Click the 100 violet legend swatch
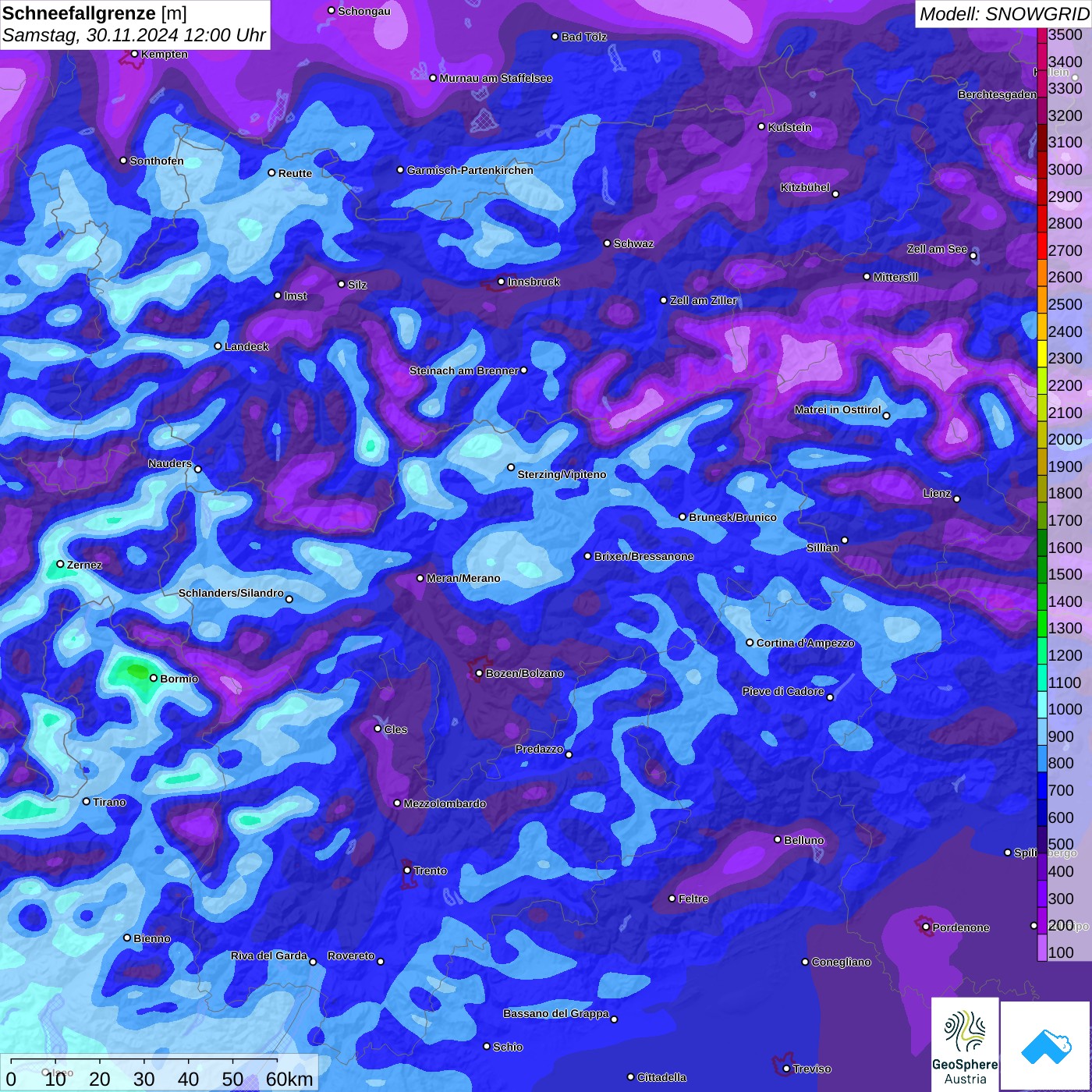This screenshot has height=1092, width=1092. 1042,949
